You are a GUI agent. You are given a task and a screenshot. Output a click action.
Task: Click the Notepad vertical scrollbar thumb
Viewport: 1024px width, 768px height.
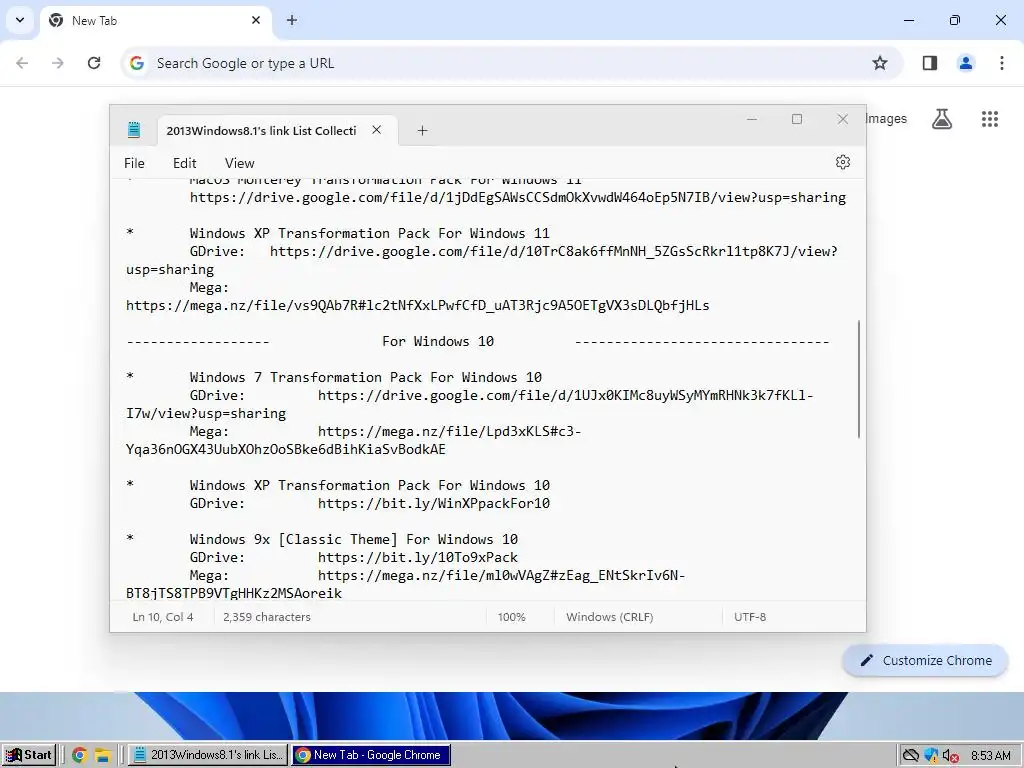click(x=859, y=379)
